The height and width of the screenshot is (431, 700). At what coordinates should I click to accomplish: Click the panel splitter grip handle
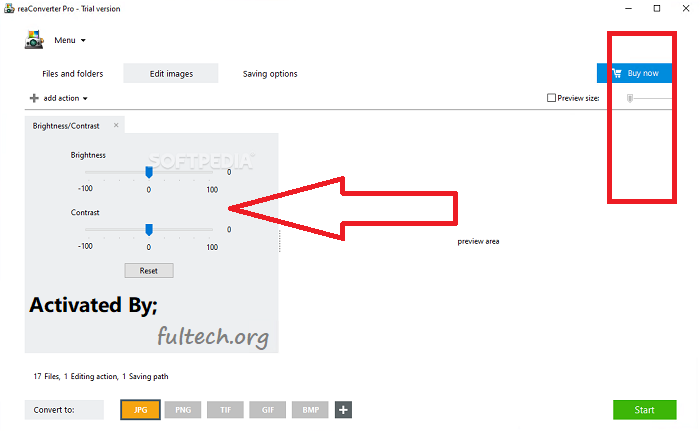click(280, 241)
